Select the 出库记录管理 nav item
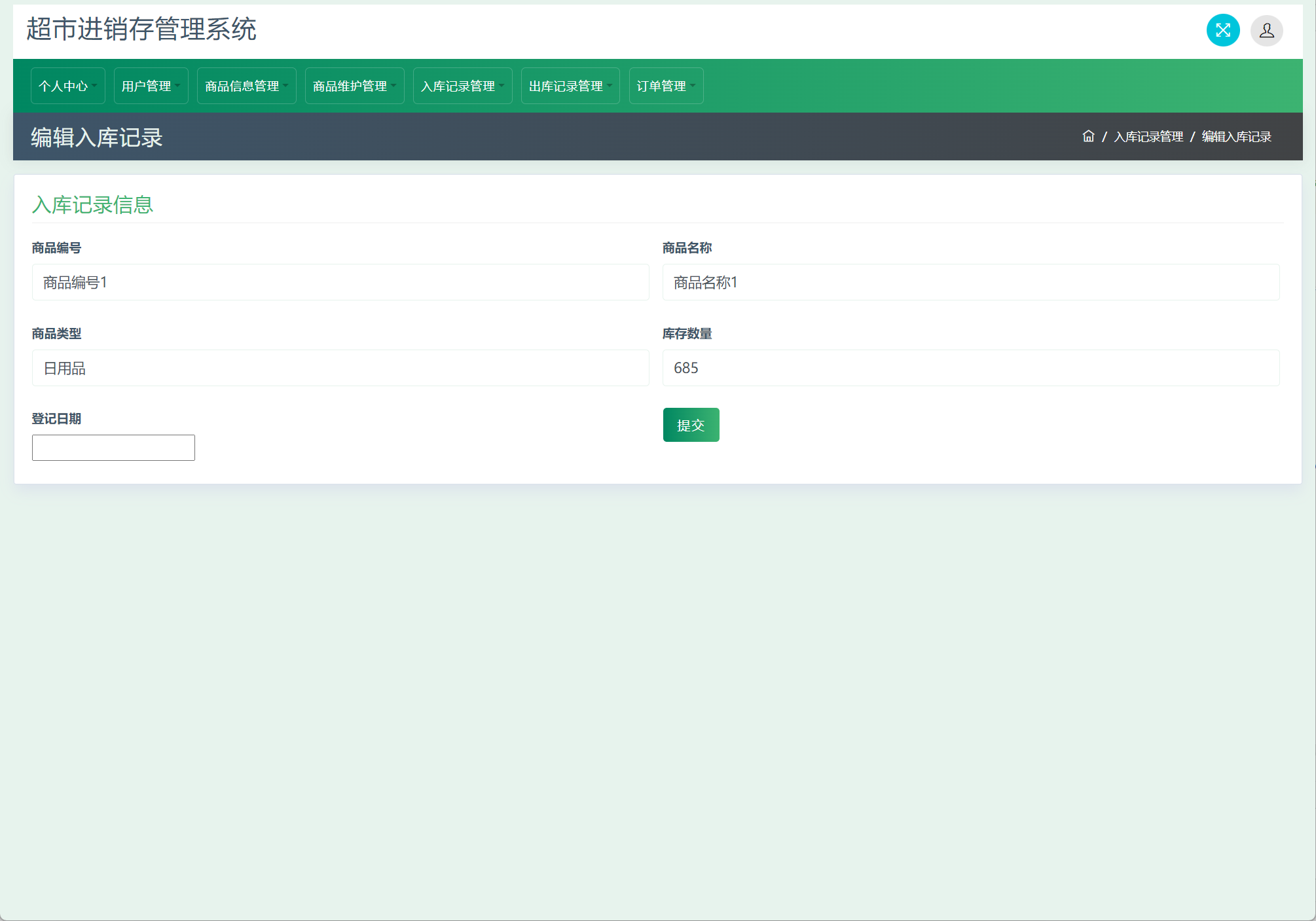 570,86
